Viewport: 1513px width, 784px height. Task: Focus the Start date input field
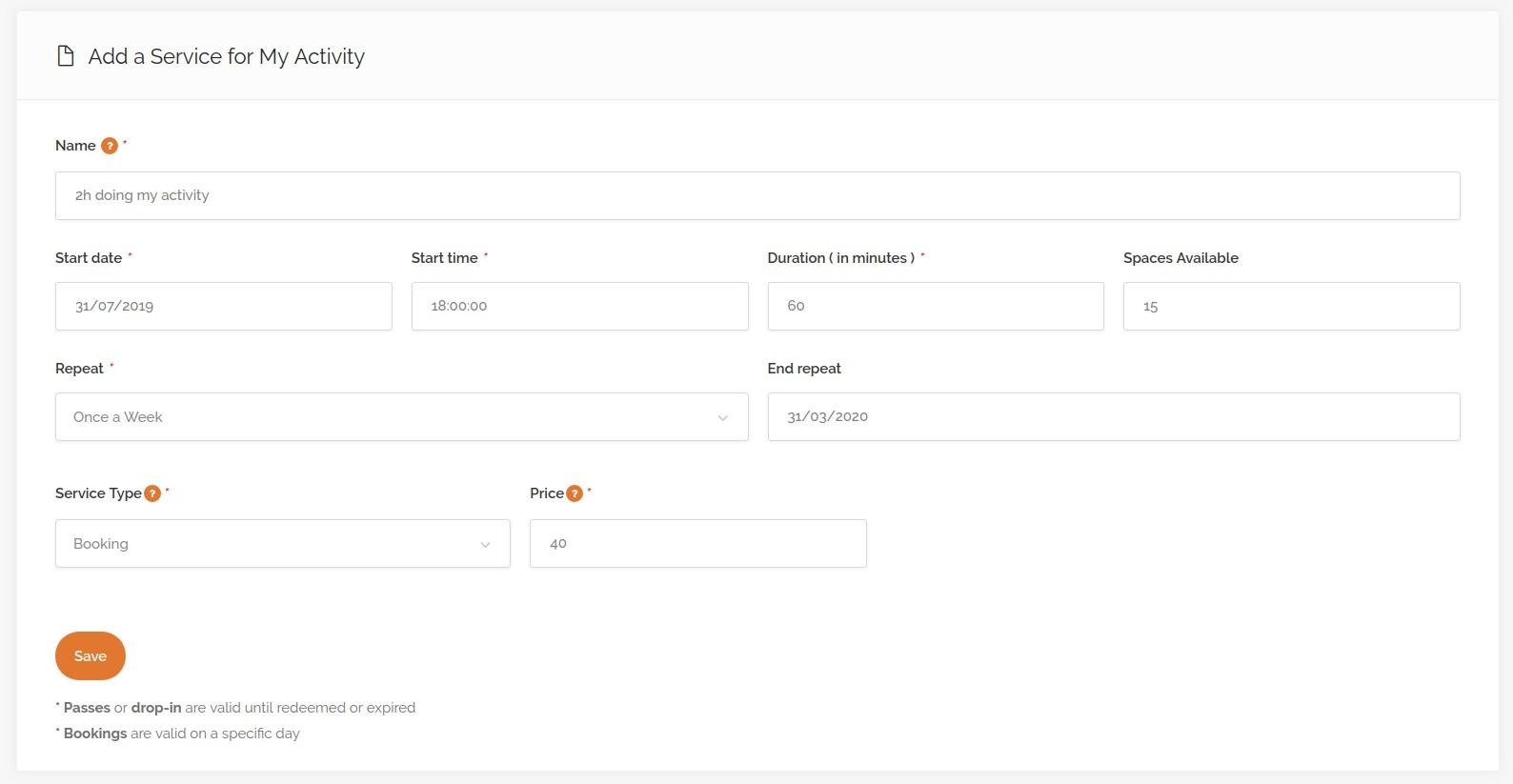pos(223,306)
